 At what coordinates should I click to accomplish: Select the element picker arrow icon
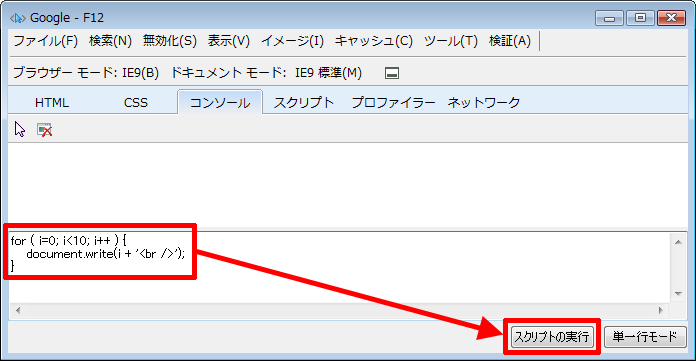(x=20, y=129)
